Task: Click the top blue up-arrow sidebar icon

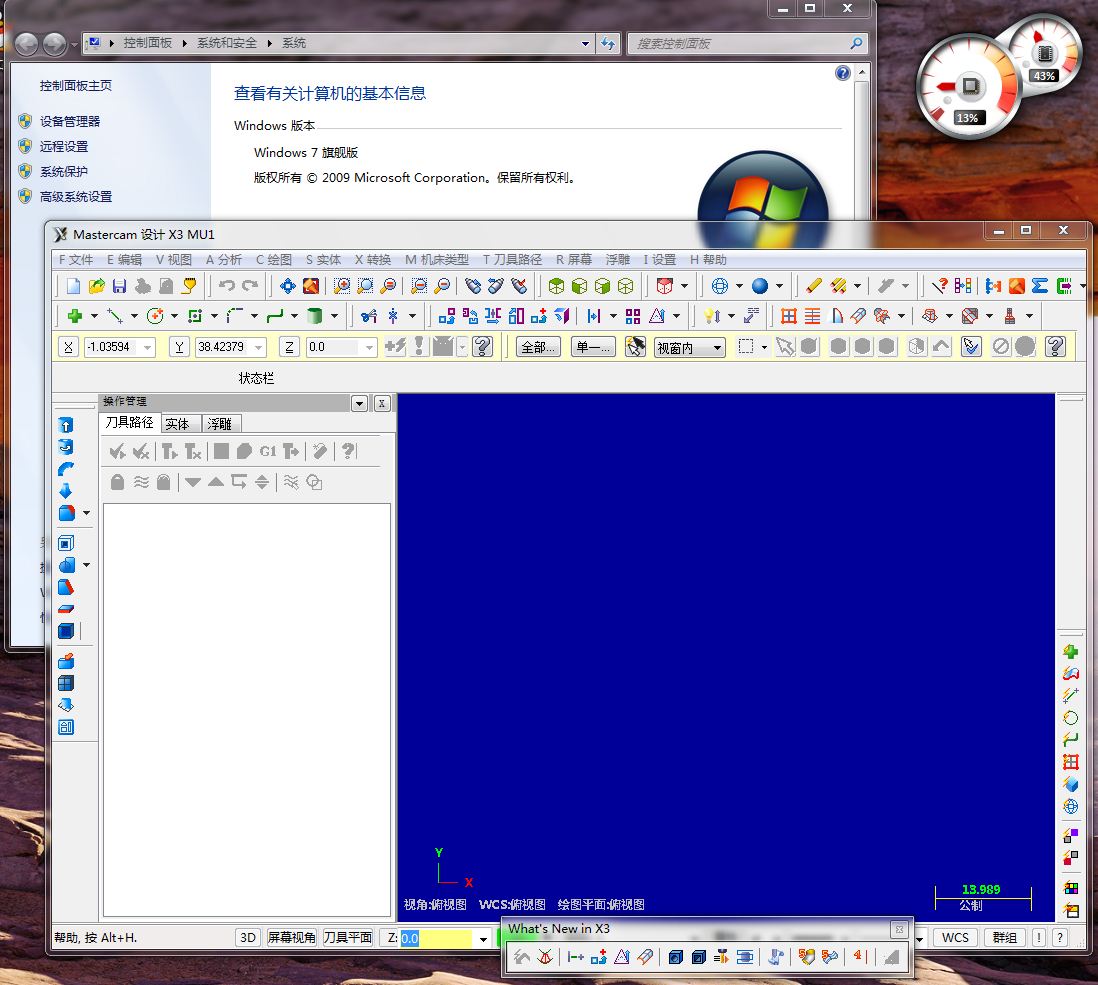Action: (x=66, y=425)
